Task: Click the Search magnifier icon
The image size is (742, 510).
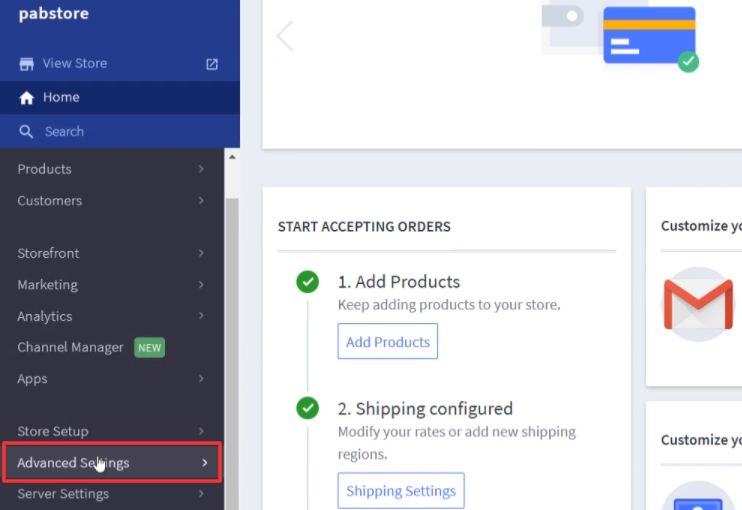Action: (26, 132)
